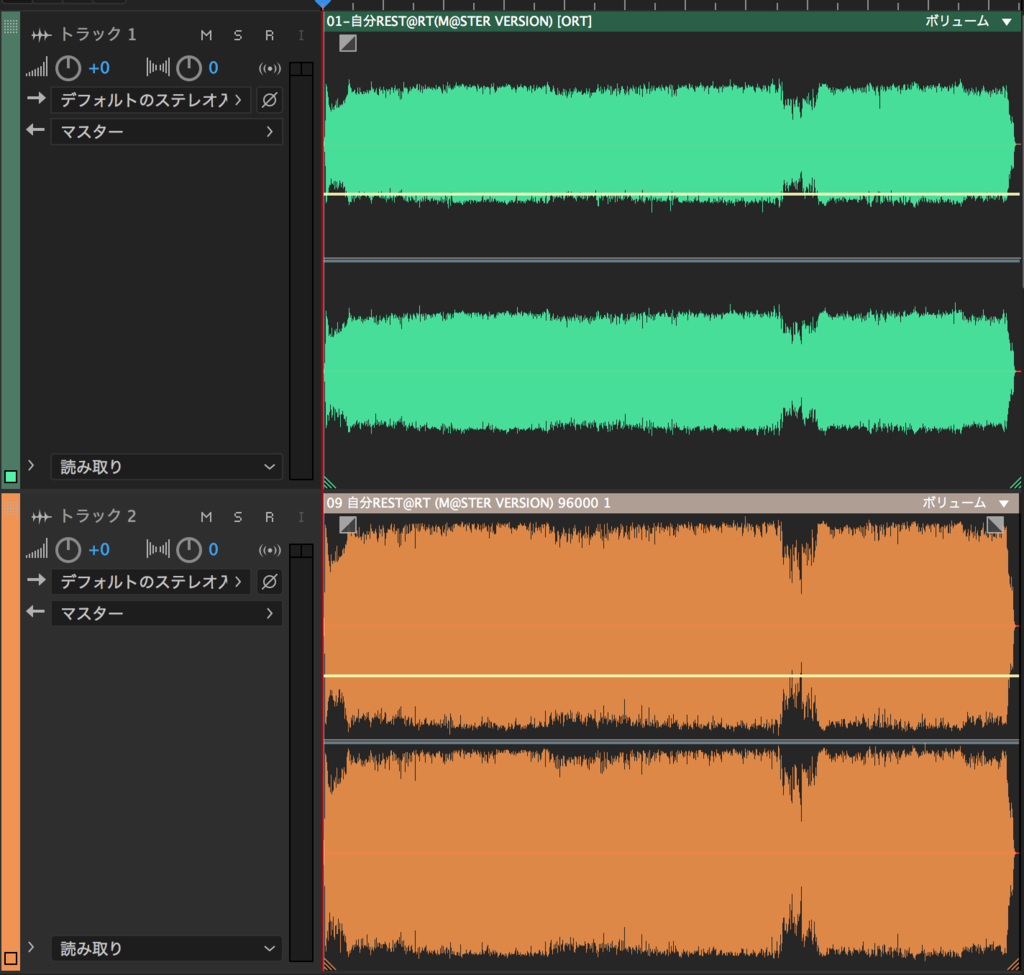Click the fade-in handle on the green clip
This screenshot has height=975, width=1024.
348,43
